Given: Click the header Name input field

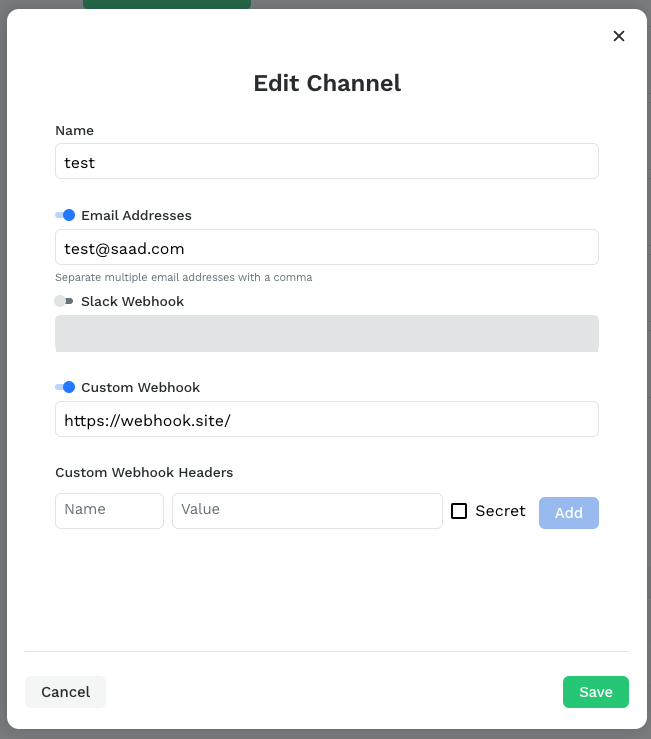Looking at the screenshot, I should click(x=109, y=511).
